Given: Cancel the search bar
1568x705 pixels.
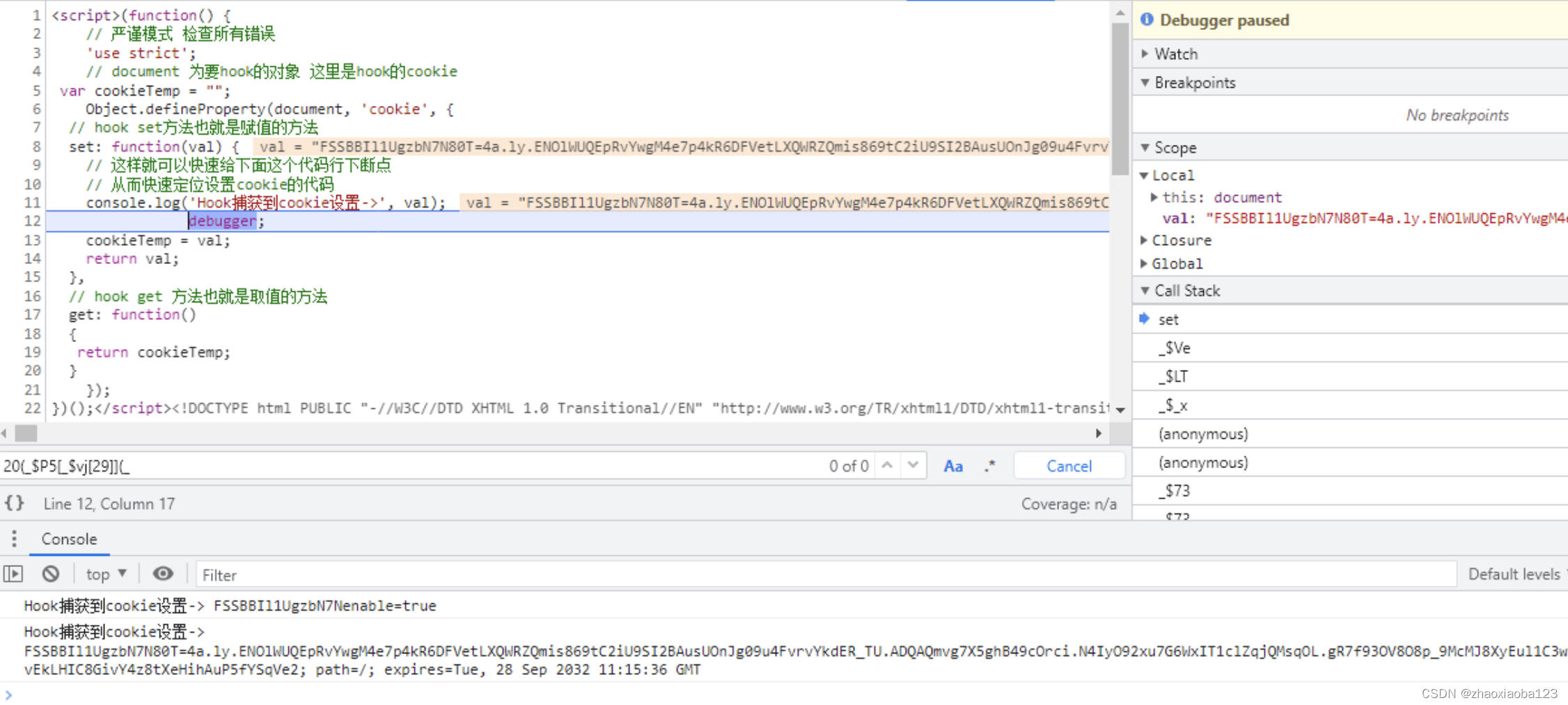Looking at the screenshot, I should [1069, 466].
